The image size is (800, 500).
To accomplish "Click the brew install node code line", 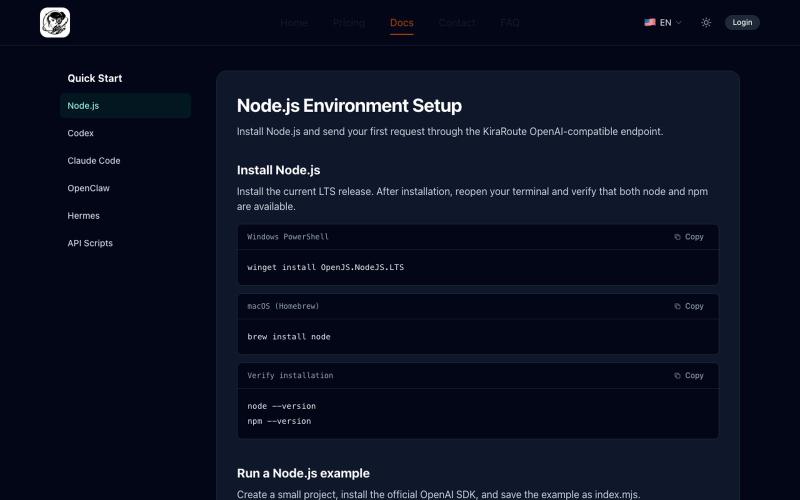I will click(x=289, y=337).
